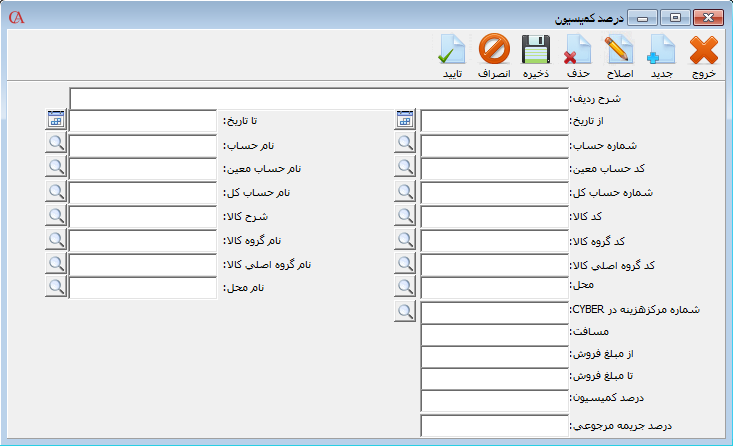Select the از مبلغ فروش input box
733x446 pixels.
click(494, 357)
